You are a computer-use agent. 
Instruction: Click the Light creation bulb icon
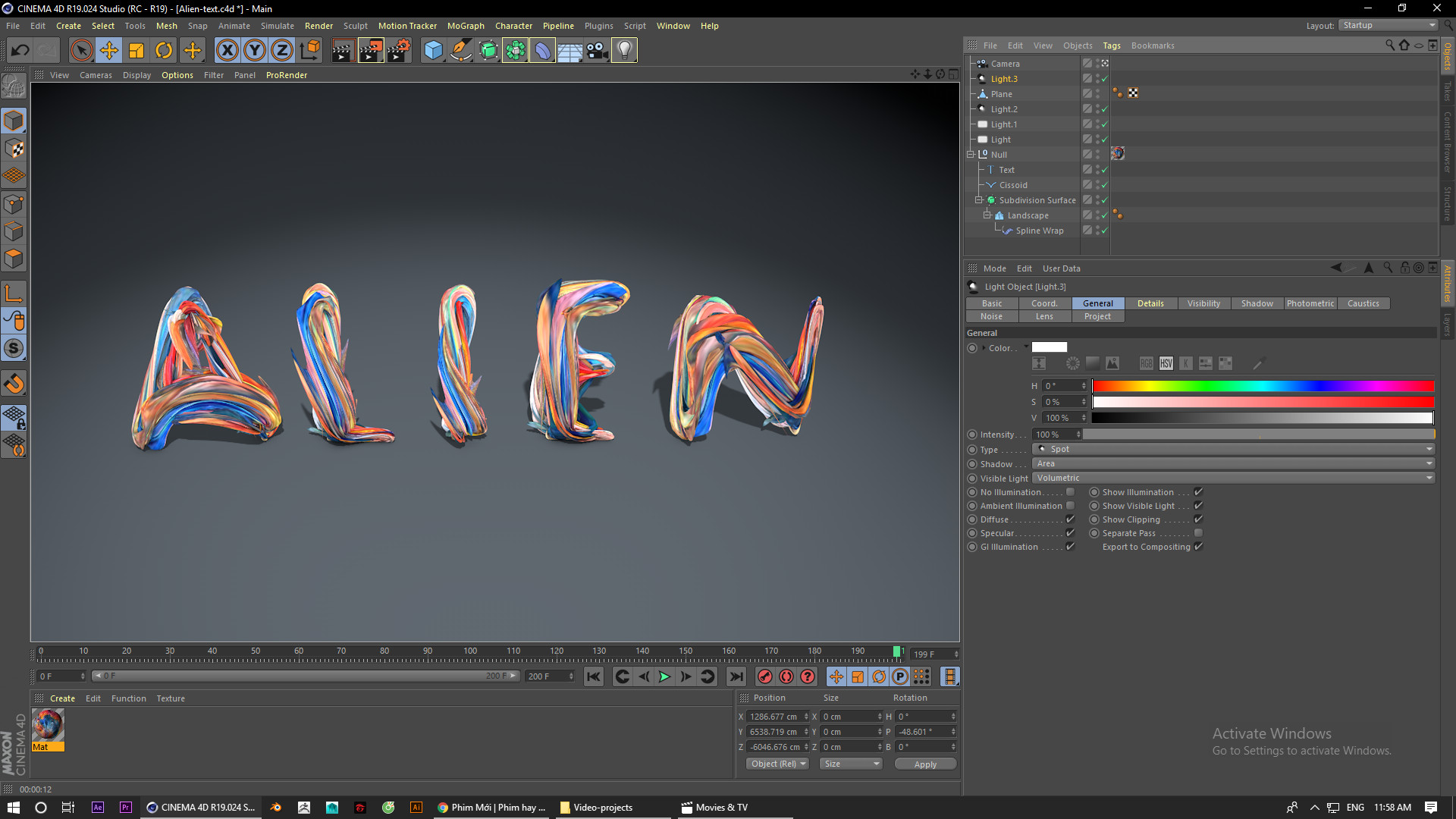click(x=623, y=50)
